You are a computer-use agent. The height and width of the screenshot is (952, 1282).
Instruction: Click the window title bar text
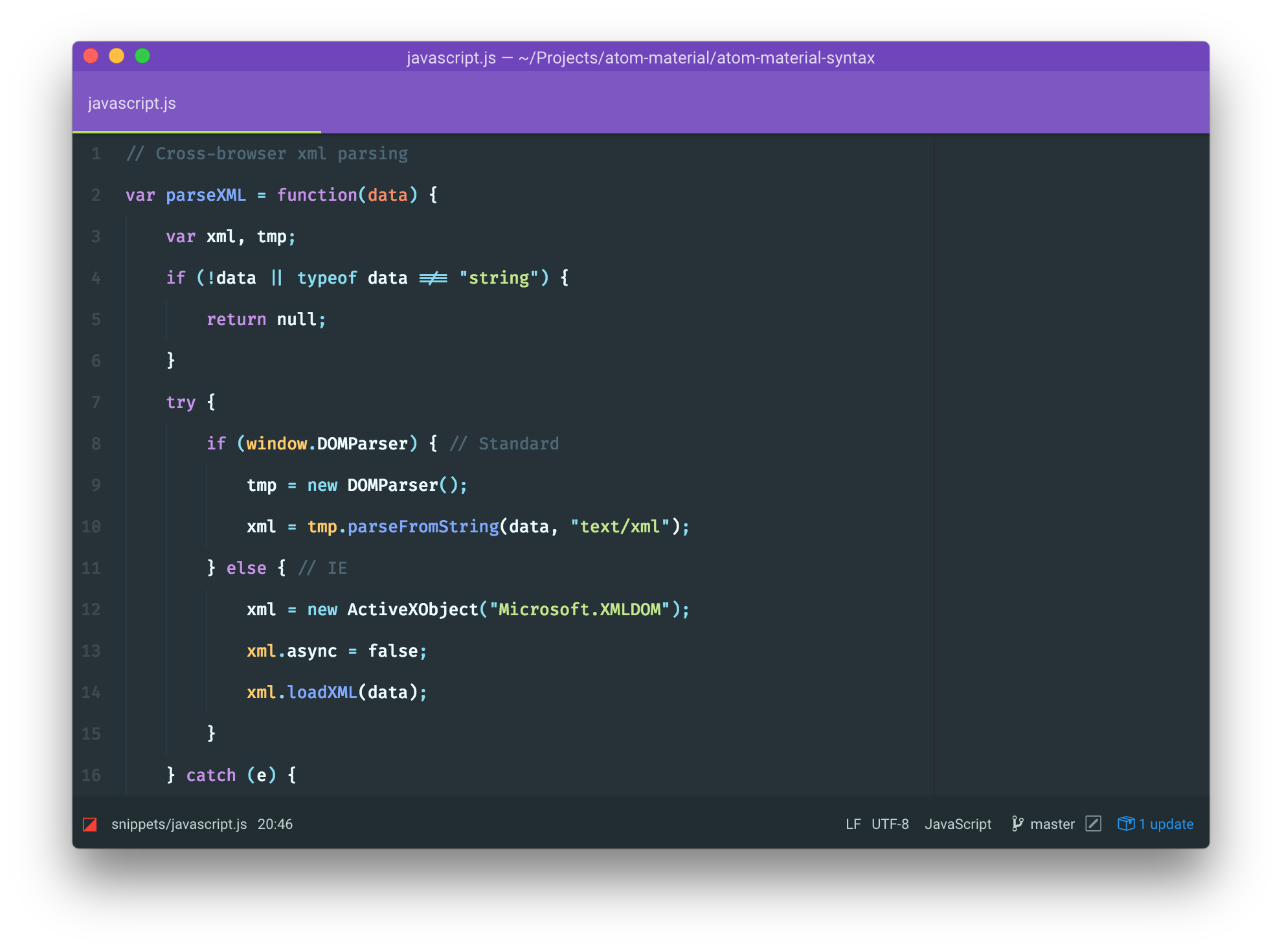pos(640,58)
